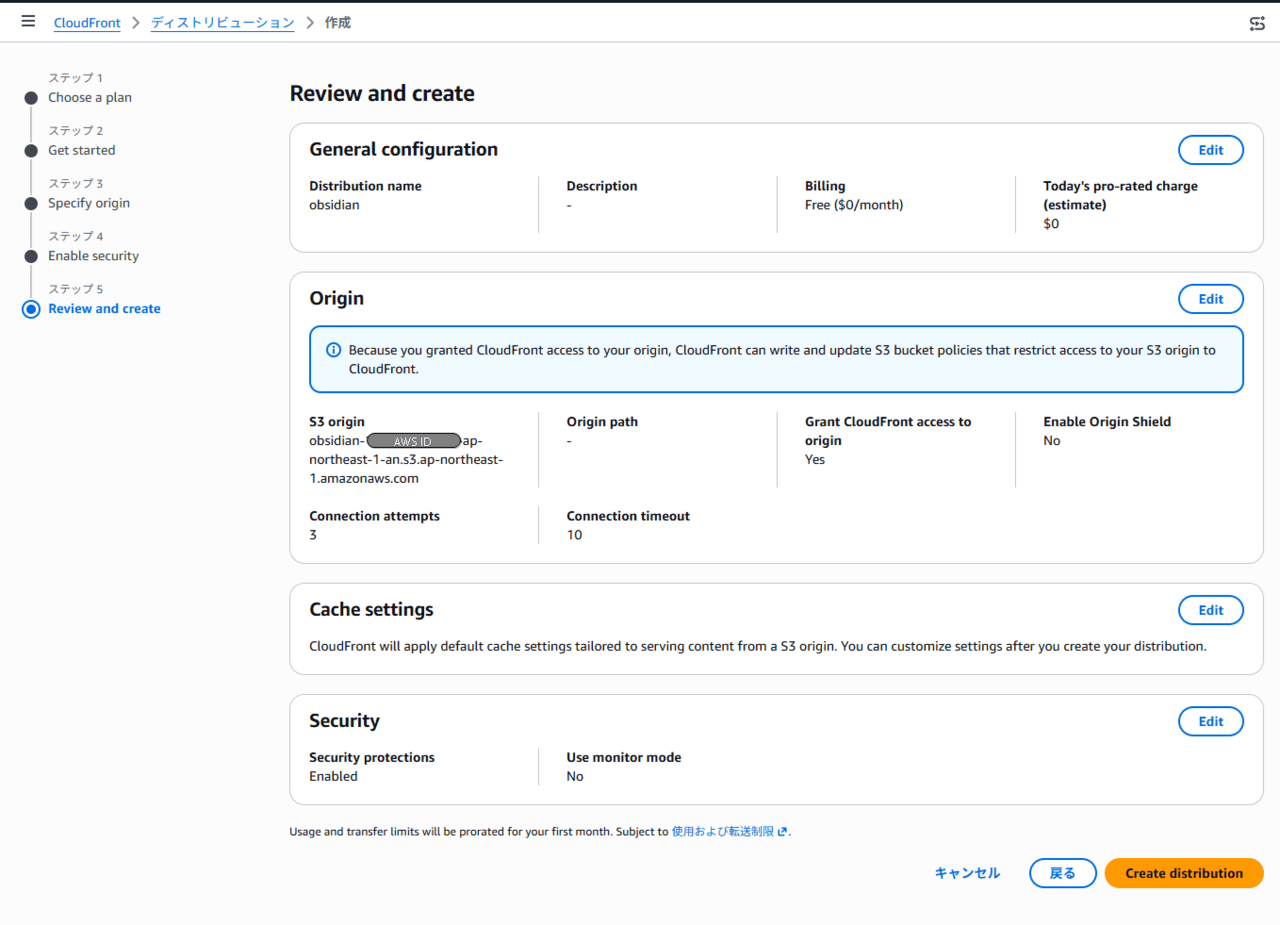Click the Create distribution button

tap(1184, 873)
